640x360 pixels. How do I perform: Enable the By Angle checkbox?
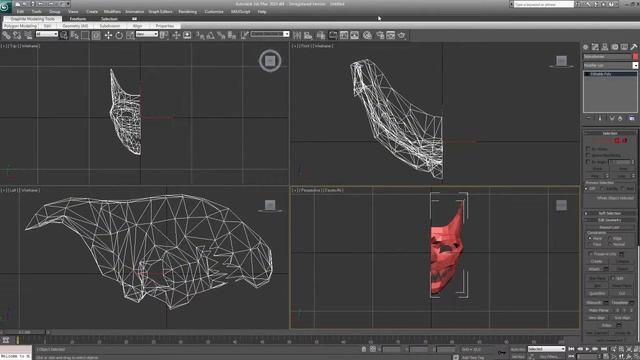588,162
